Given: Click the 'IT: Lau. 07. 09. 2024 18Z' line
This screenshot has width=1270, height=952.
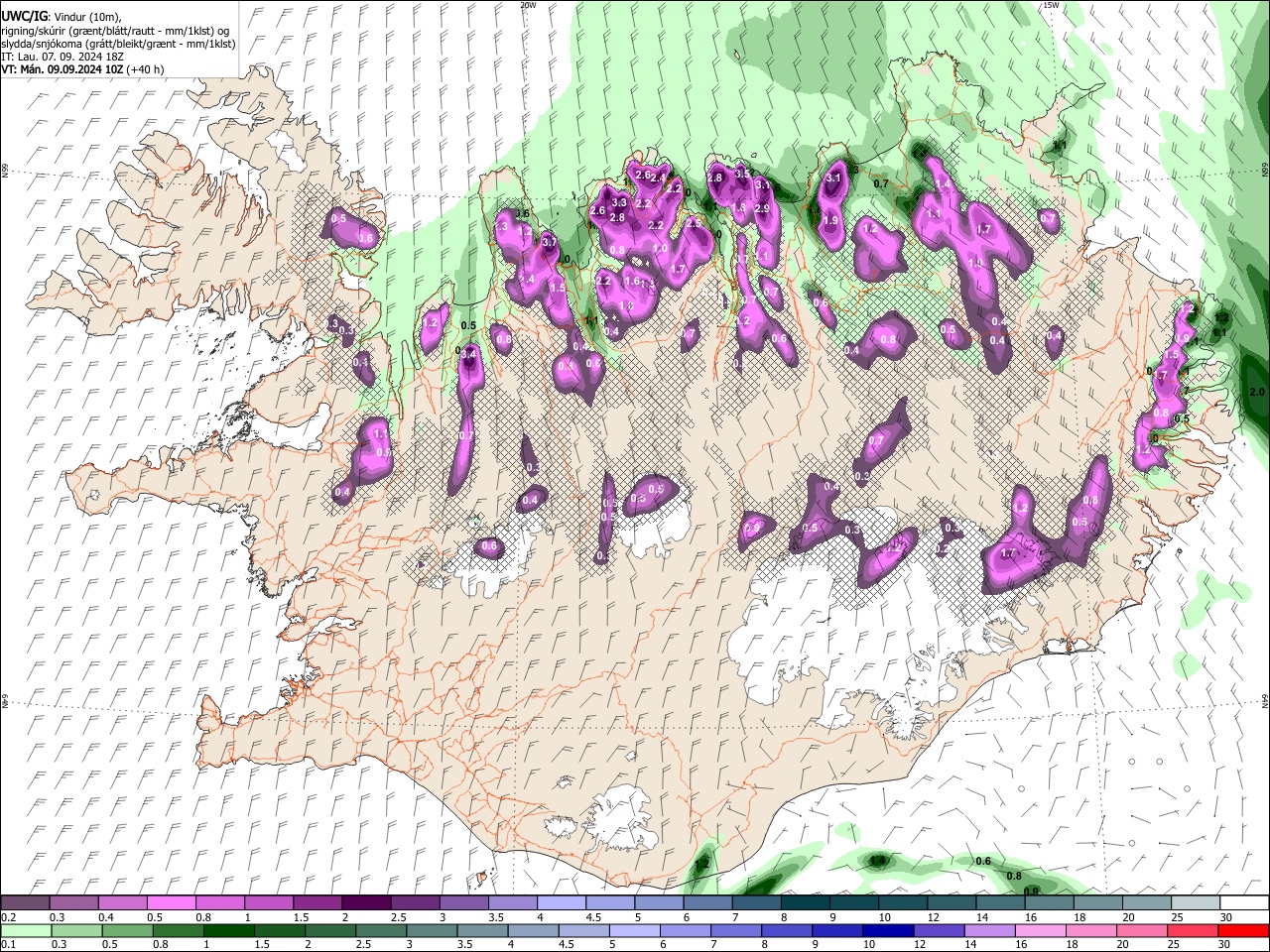Looking at the screenshot, I should [x=62, y=57].
